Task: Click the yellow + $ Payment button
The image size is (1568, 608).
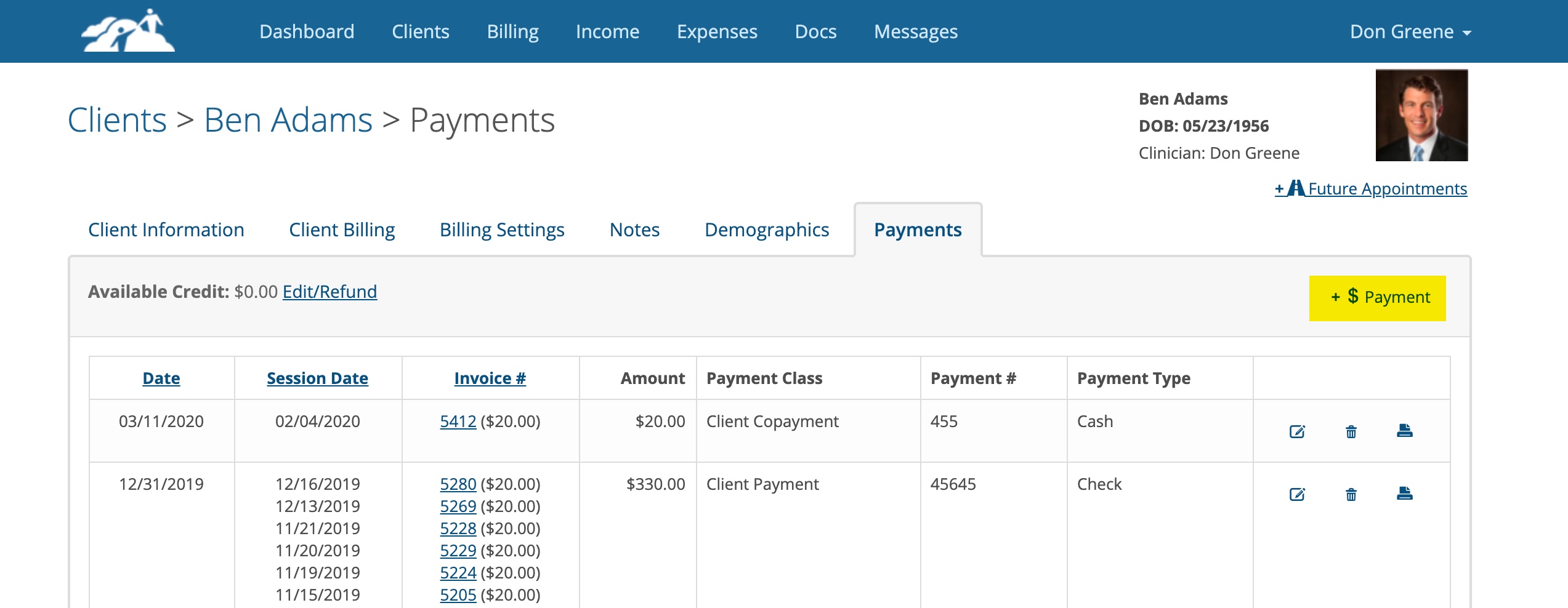Action: click(x=1377, y=298)
